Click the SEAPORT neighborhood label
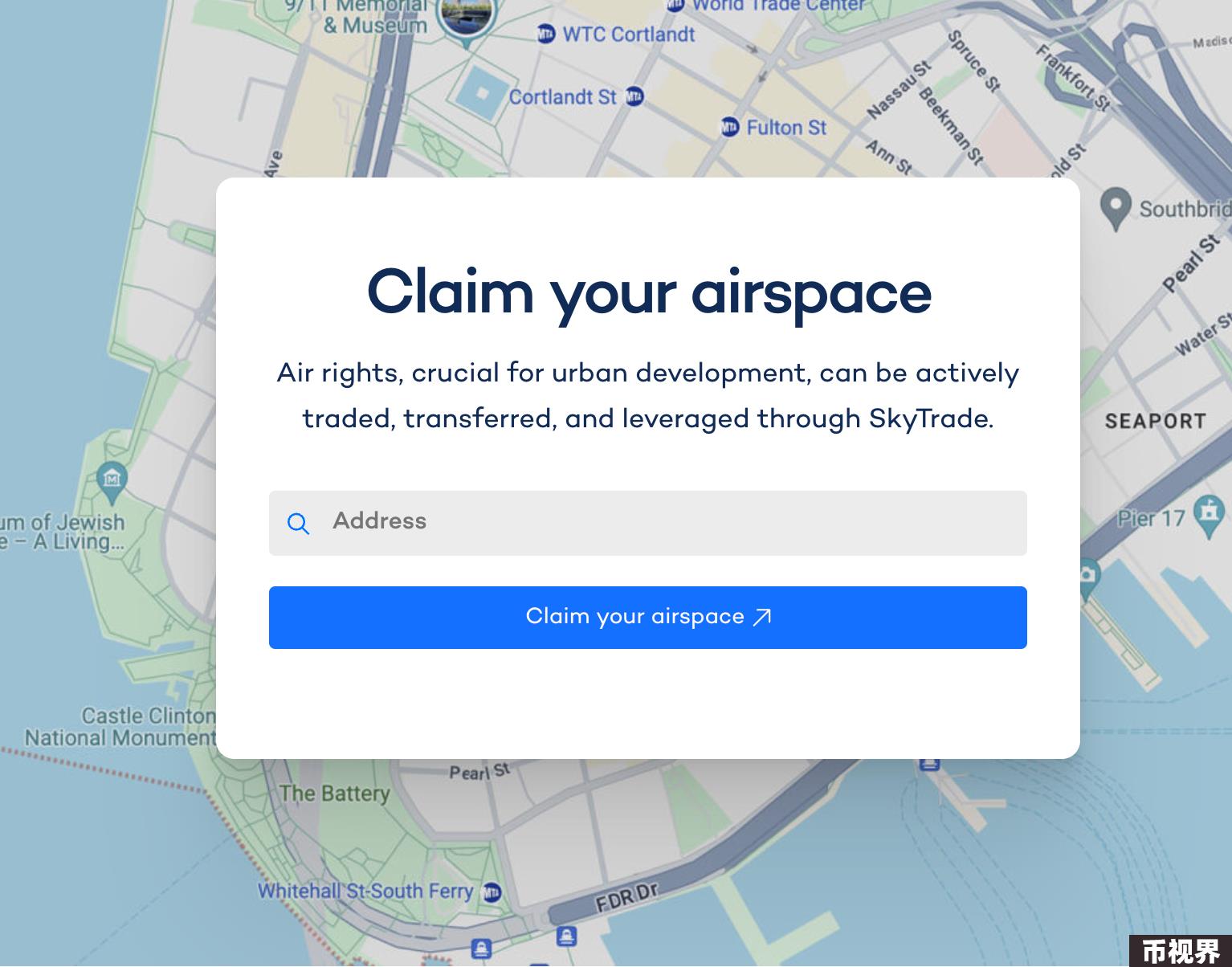The height and width of the screenshot is (967, 1232). (x=1155, y=421)
